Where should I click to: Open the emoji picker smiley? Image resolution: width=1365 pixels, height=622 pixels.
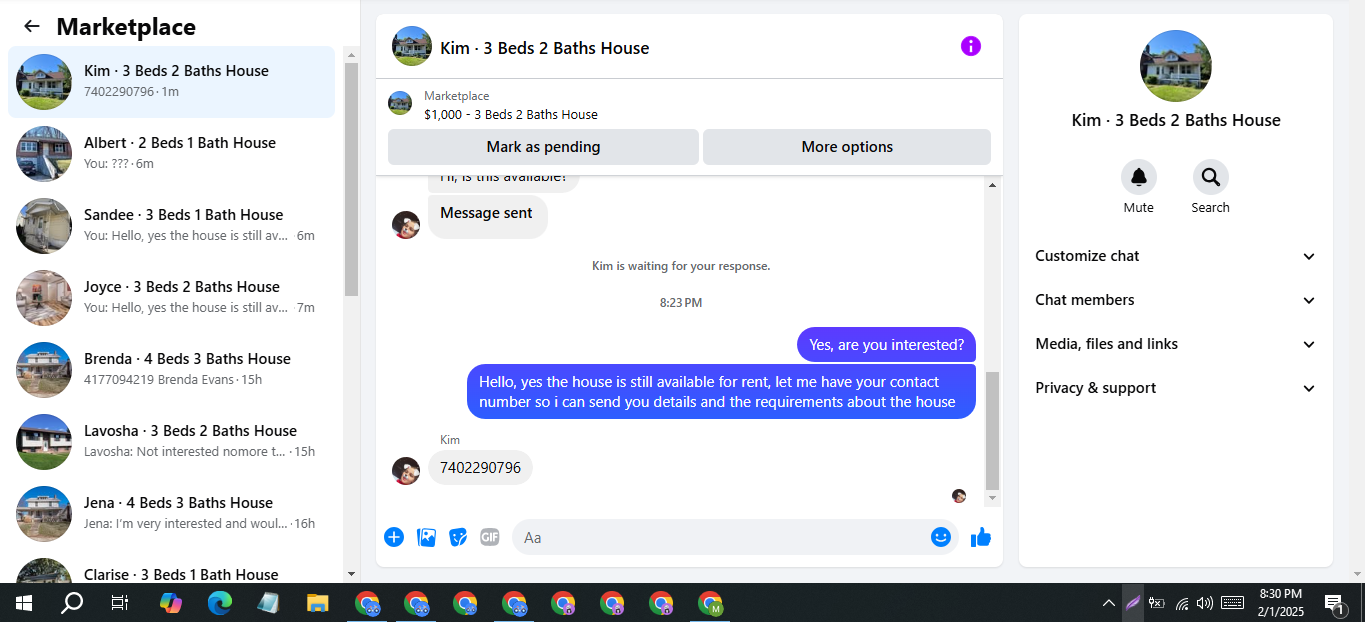tap(940, 537)
